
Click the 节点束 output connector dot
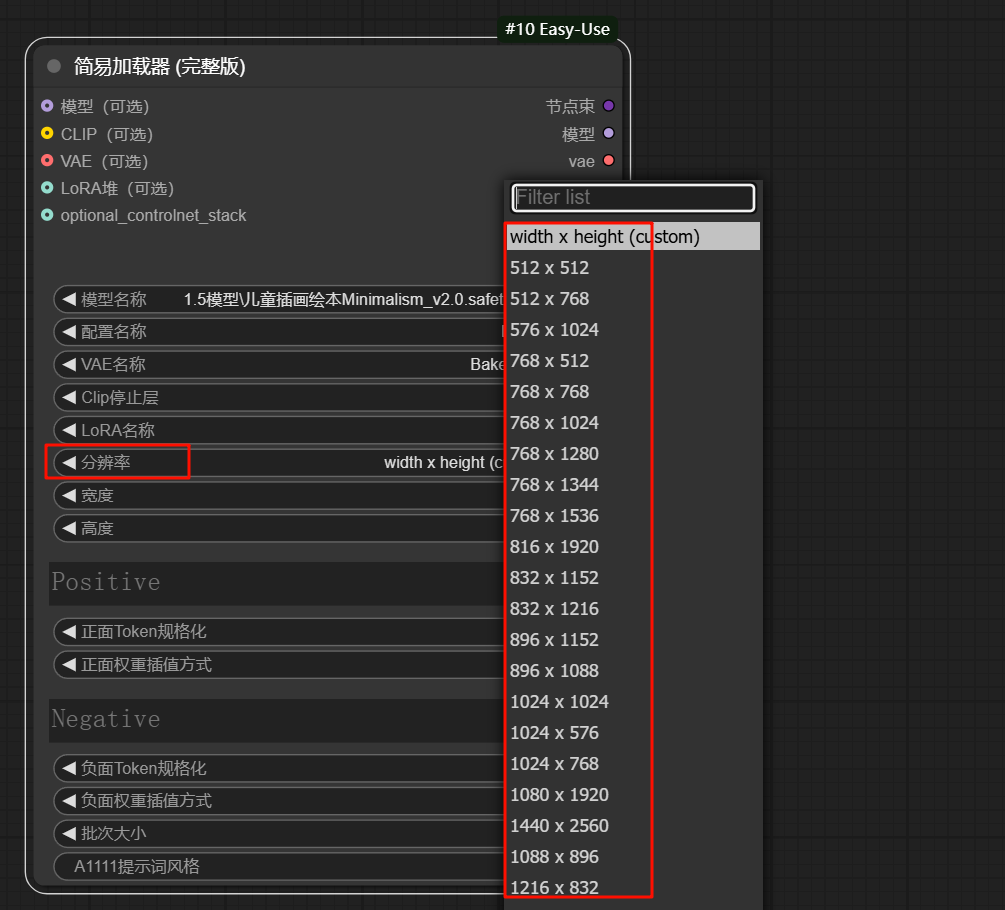(x=610, y=106)
